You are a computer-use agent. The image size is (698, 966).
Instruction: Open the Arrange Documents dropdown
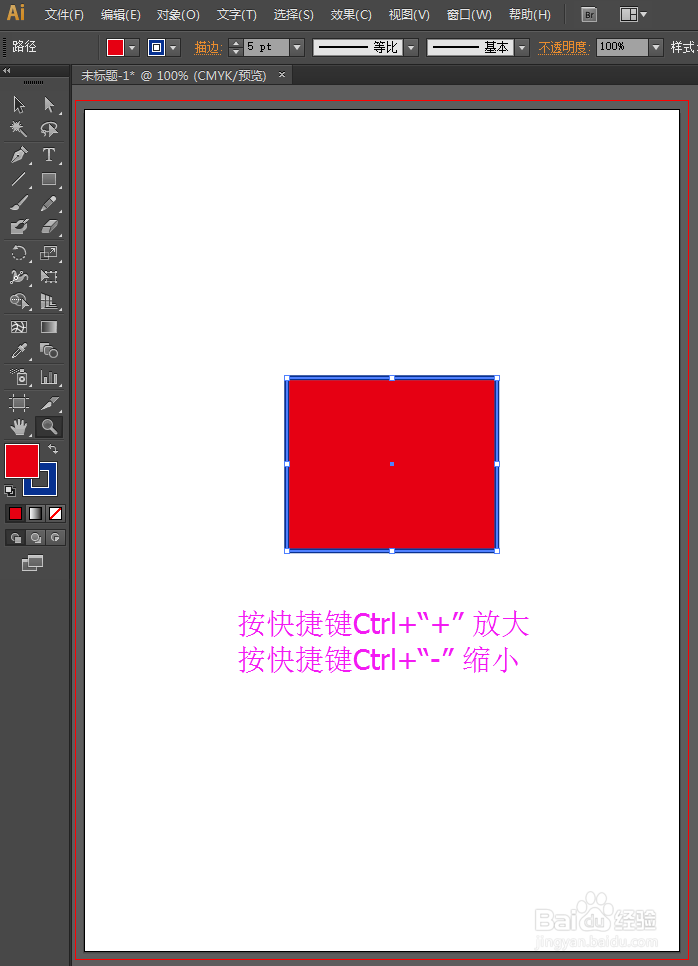[x=633, y=15]
